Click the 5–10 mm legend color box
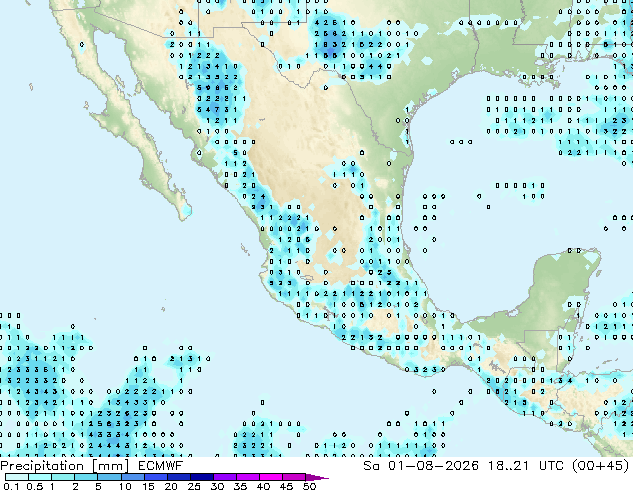The width and height of the screenshot is (634, 490). 109,477
